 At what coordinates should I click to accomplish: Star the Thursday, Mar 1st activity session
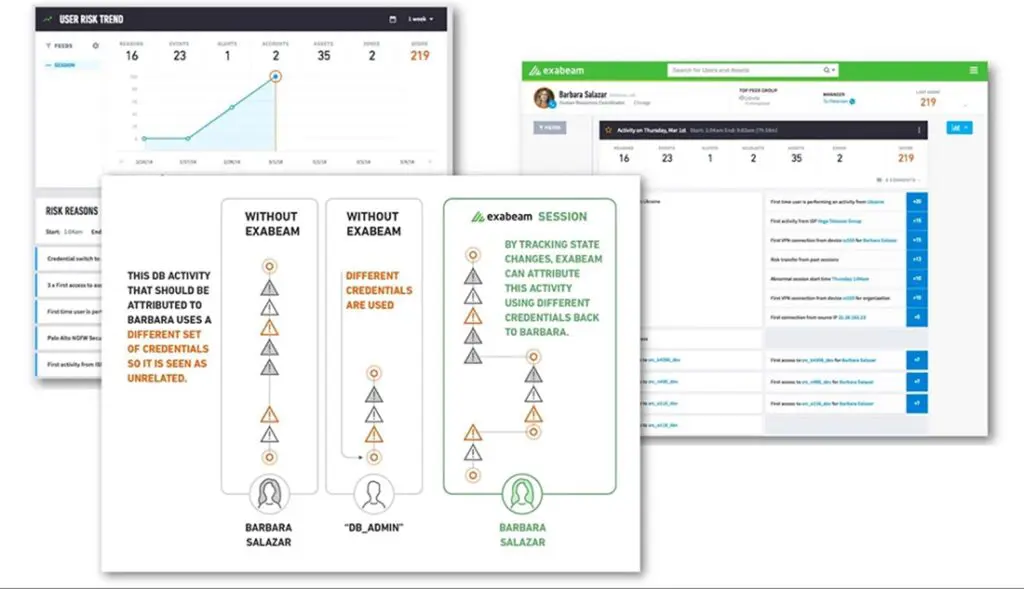click(609, 128)
